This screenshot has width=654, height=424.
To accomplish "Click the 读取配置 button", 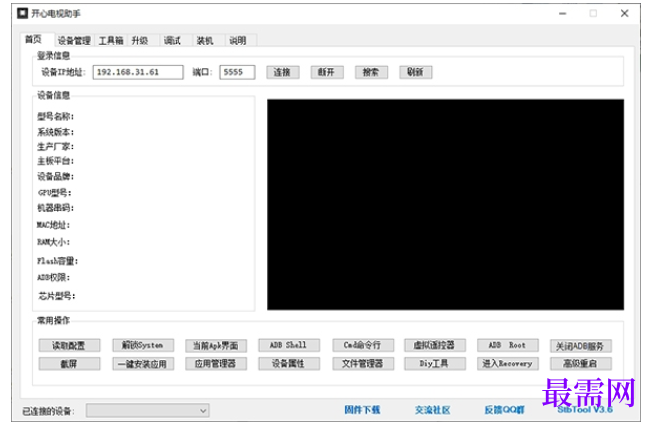I will [69, 345].
